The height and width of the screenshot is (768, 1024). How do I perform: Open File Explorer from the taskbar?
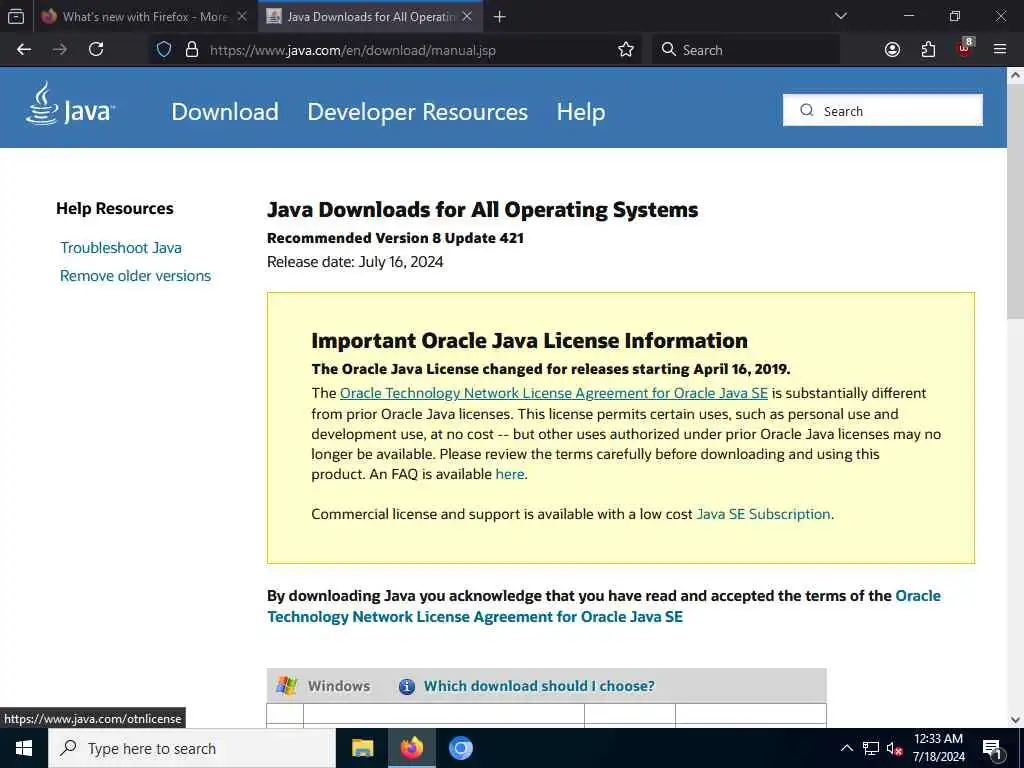362,748
